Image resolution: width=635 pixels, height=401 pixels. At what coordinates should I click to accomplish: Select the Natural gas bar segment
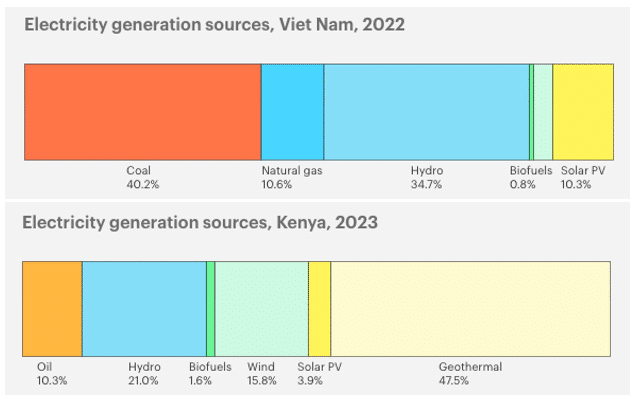pyautogui.click(x=292, y=111)
